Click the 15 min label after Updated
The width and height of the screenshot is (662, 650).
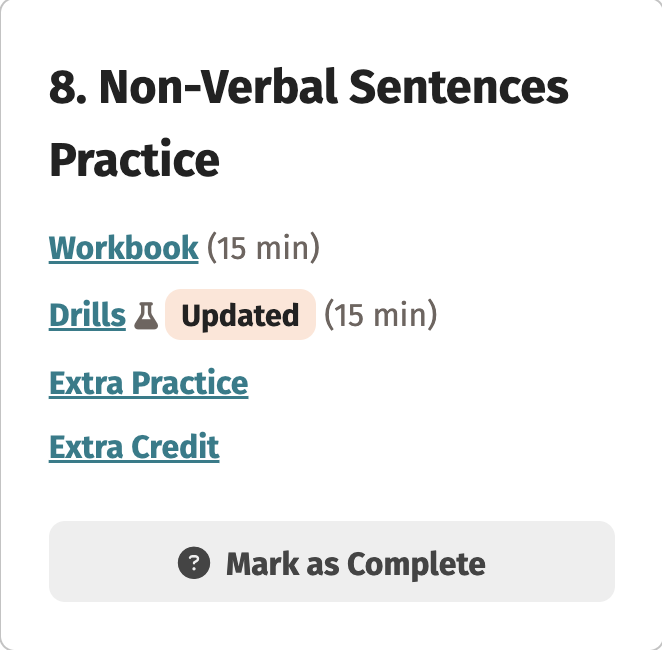click(381, 316)
